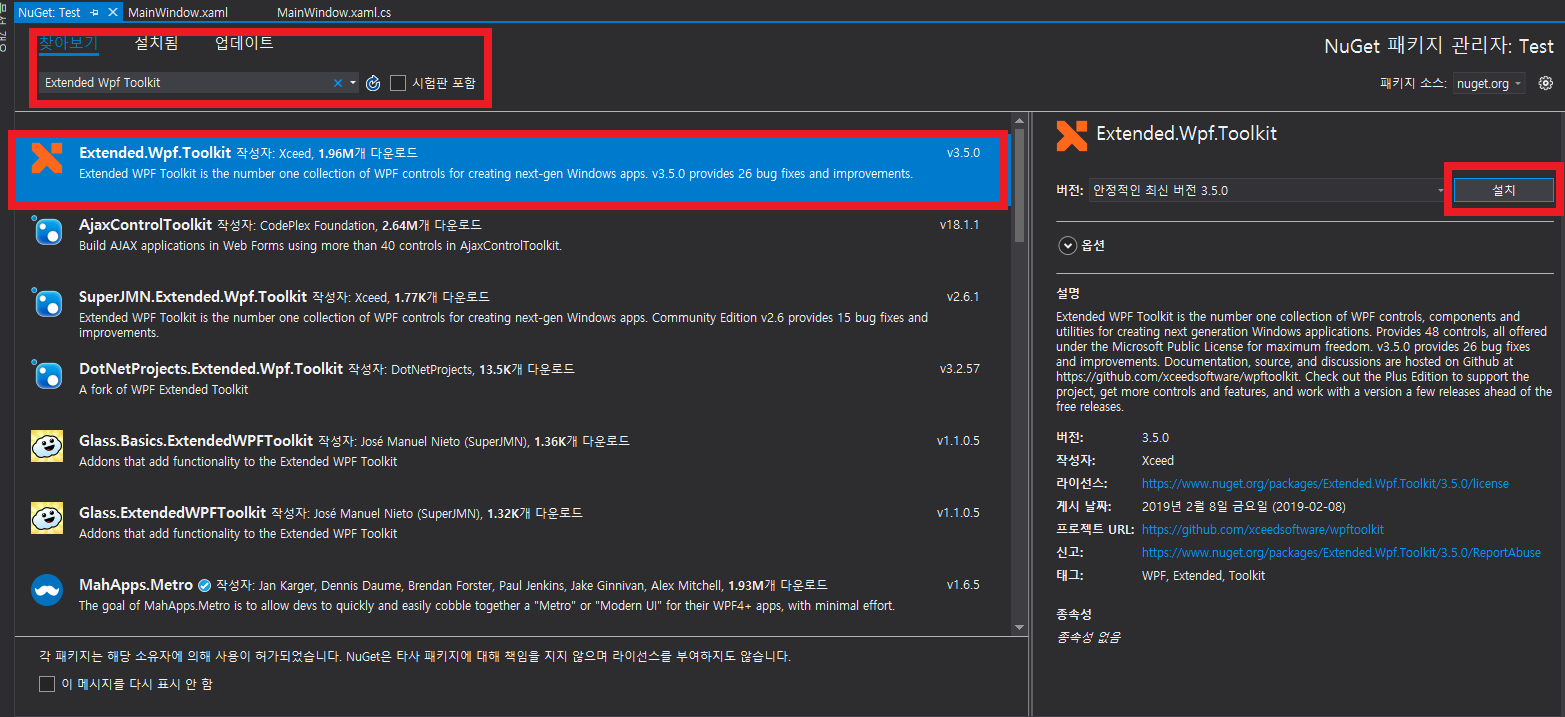
Task: Open the MainWindow.xaml document tab
Action: (x=178, y=12)
